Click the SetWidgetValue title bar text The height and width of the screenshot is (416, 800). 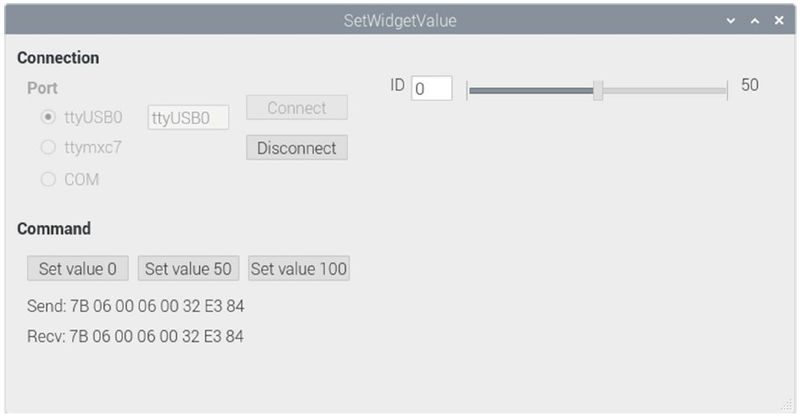(x=400, y=20)
